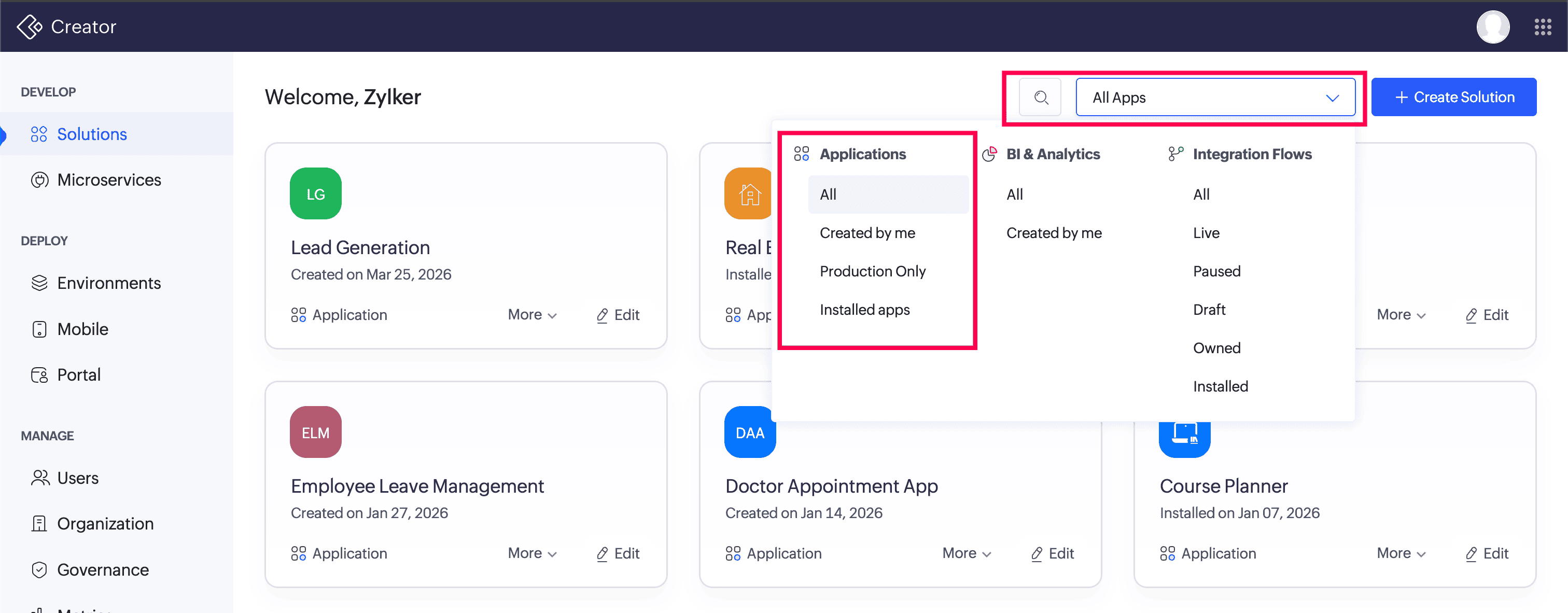Open Users in Manage section
This screenshot has width=1568, height=613.
point(77,479)
